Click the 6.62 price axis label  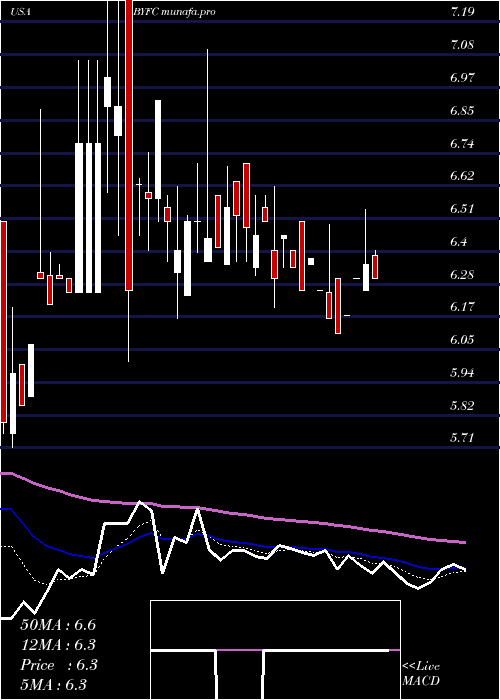(x=462, y=176)
